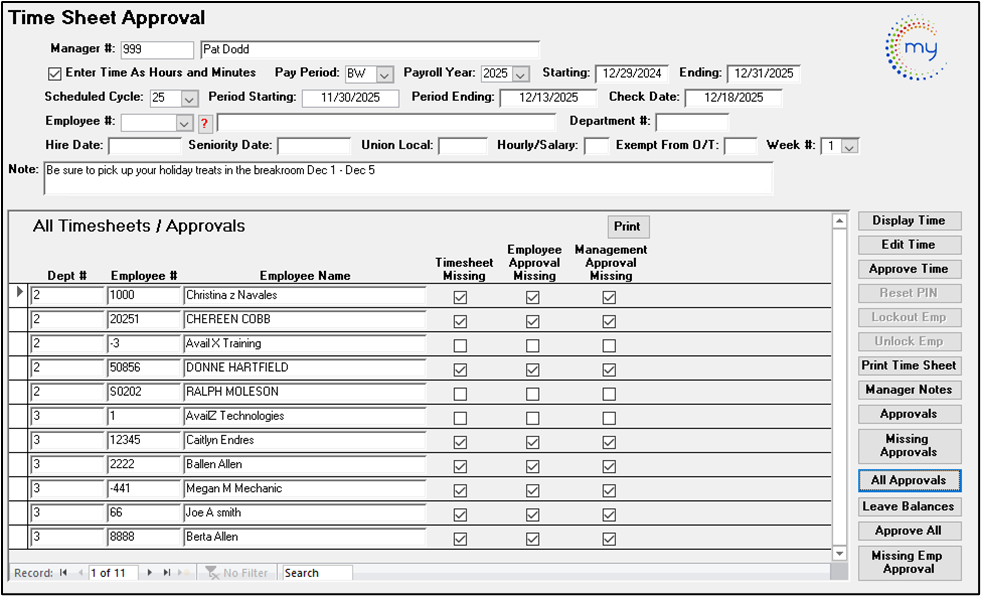Go to the next record navigation arrow
This screenshot has width=981, height=596.
(151, 573)
